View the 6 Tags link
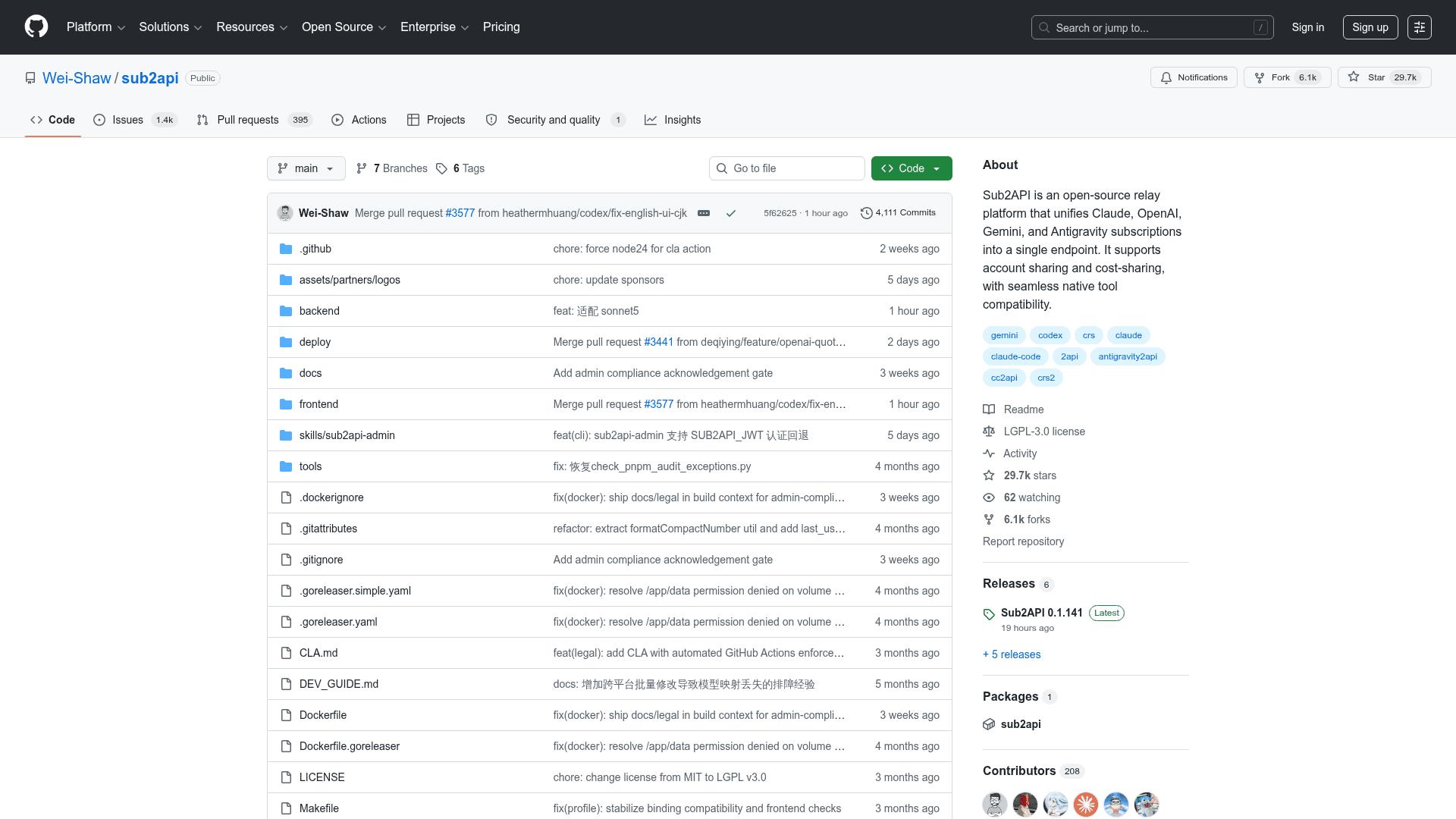The image size is (1456, 819). (x=460, y=168)
